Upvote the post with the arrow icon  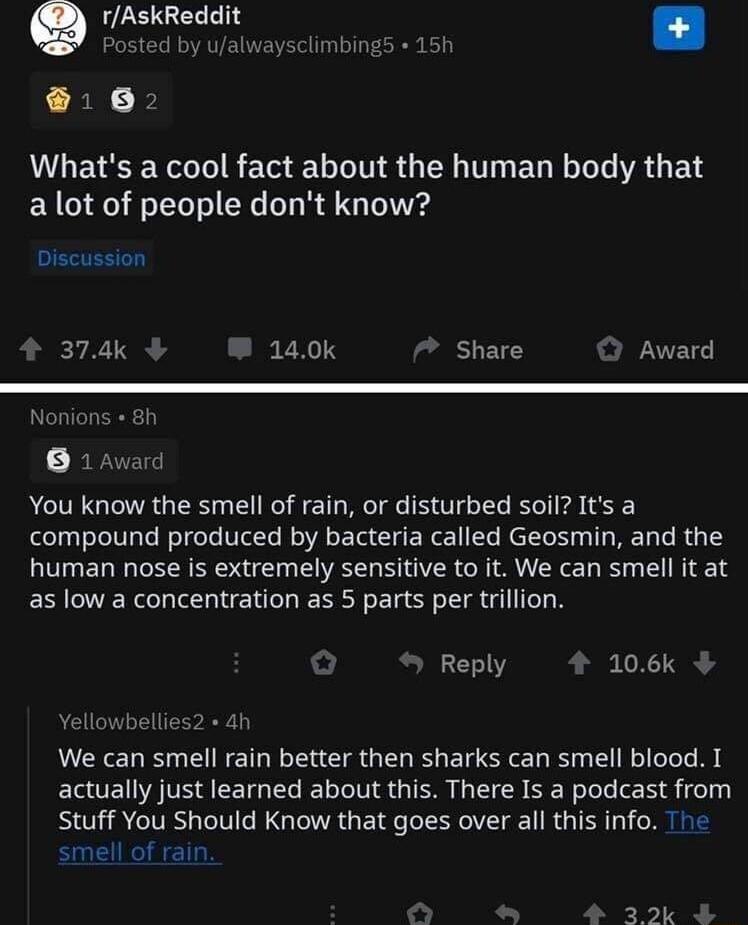tap(32, 350)
